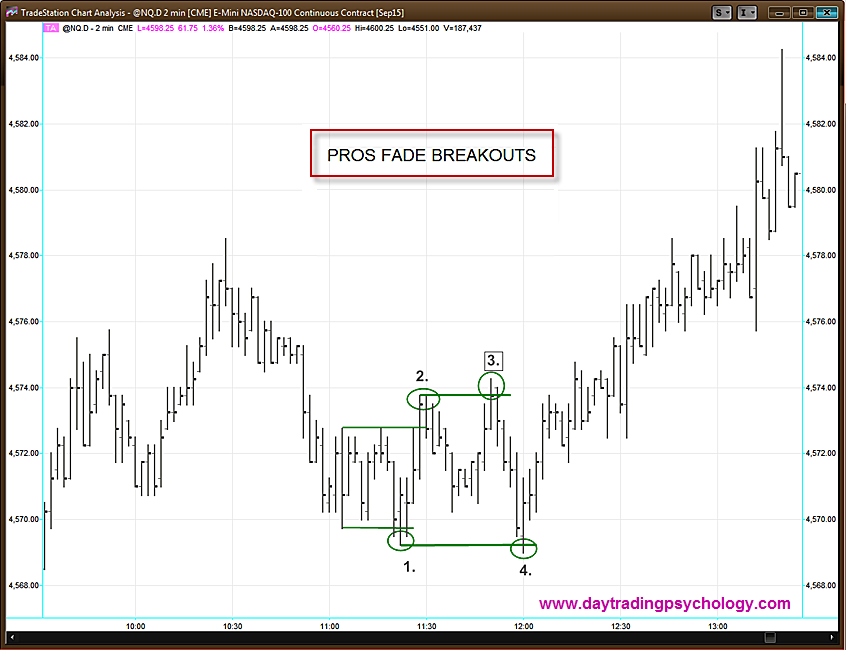Click the scroll-right arrow on horizontal scrollbar

tap(834, 637)
